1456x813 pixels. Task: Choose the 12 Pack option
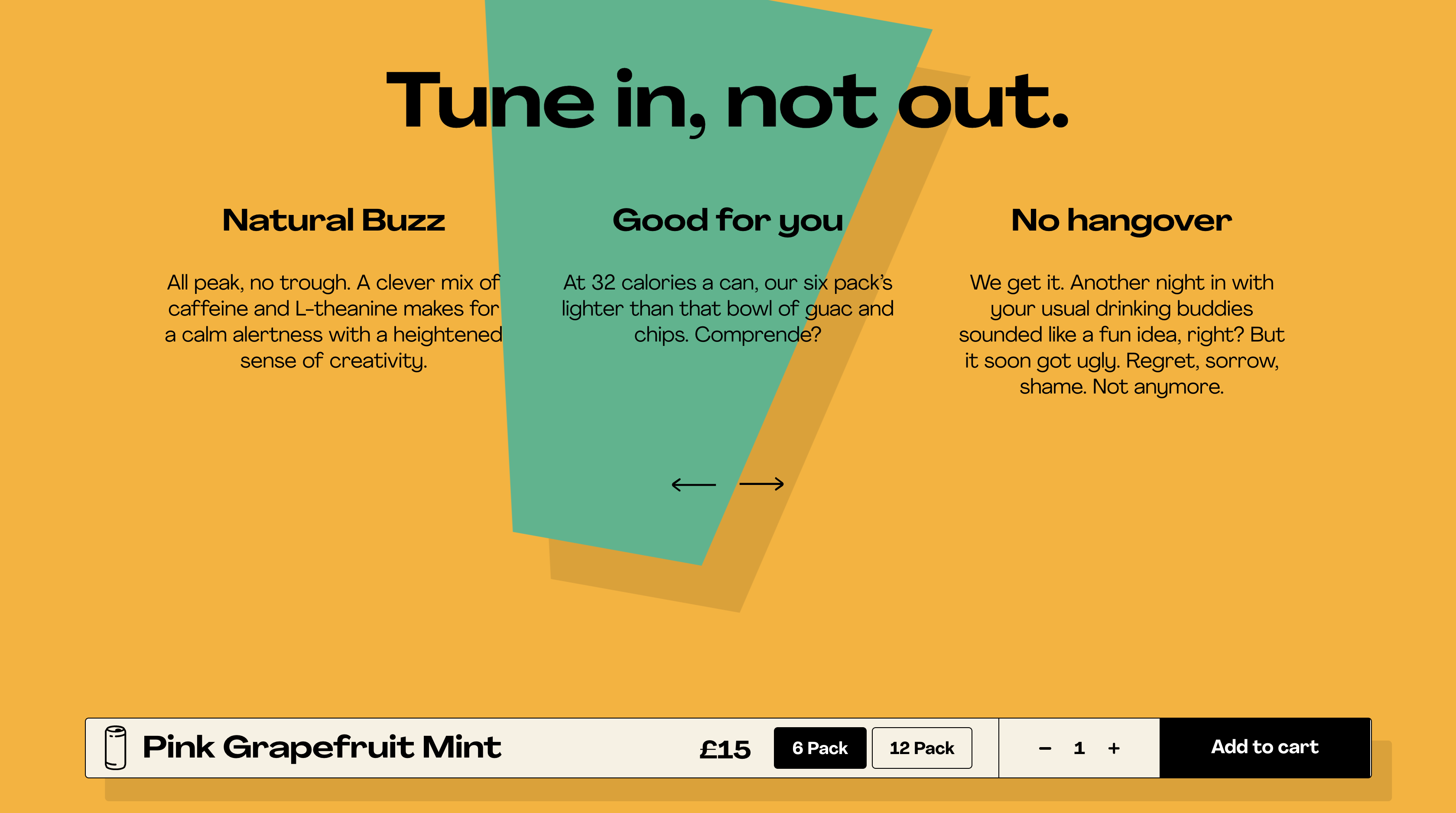(x=921, y=748)
